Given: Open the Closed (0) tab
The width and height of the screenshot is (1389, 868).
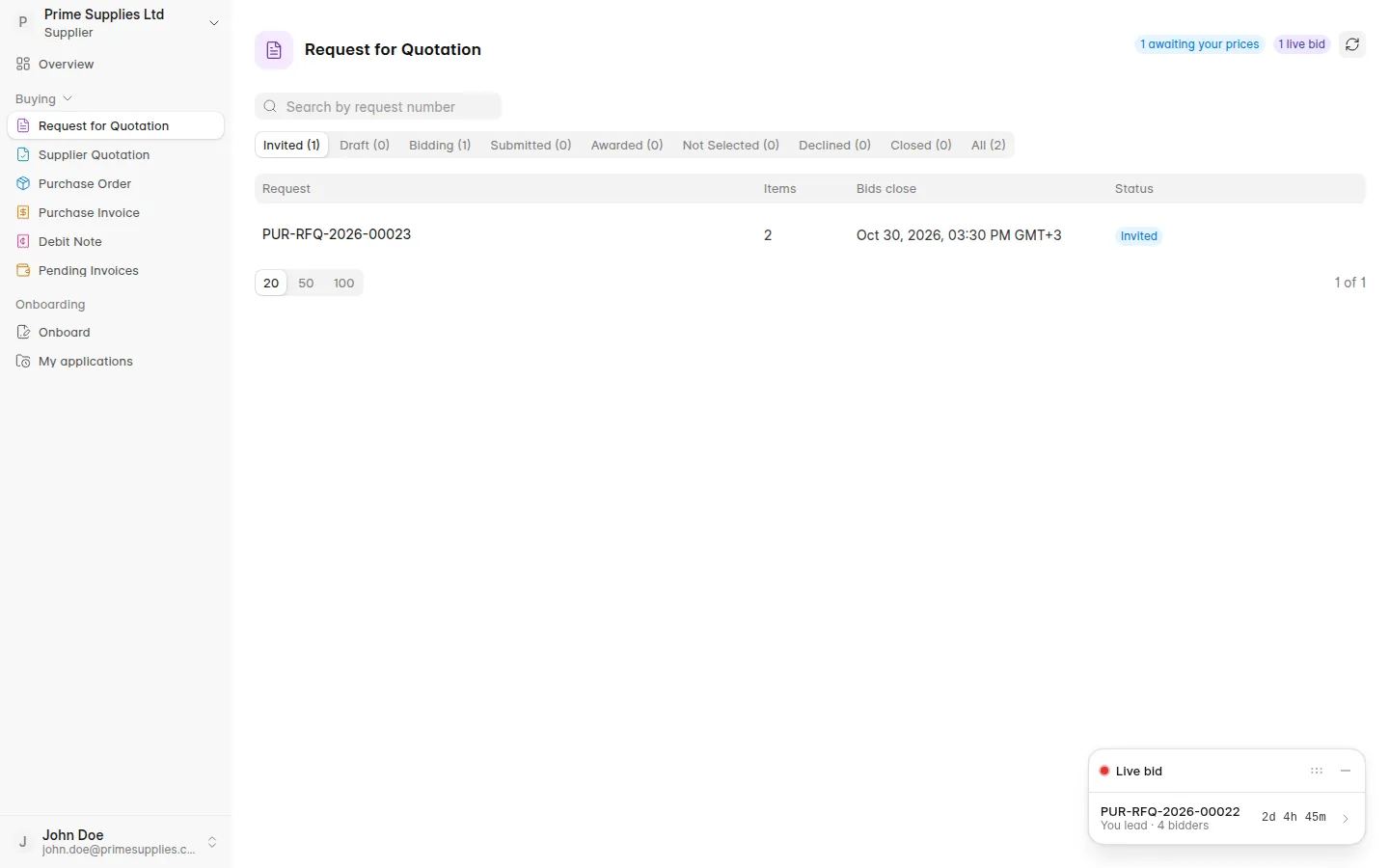Looking at the screenshot, I should 921,145.
